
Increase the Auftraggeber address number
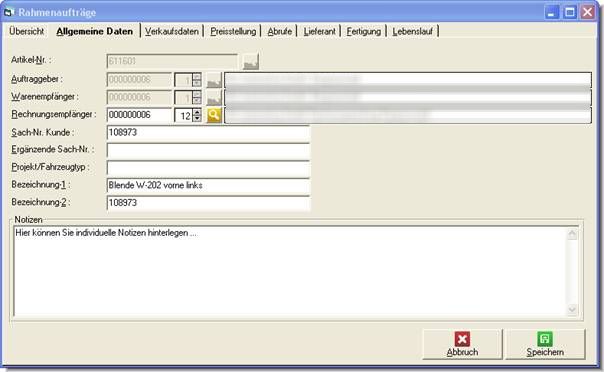[x=197, y=77]
